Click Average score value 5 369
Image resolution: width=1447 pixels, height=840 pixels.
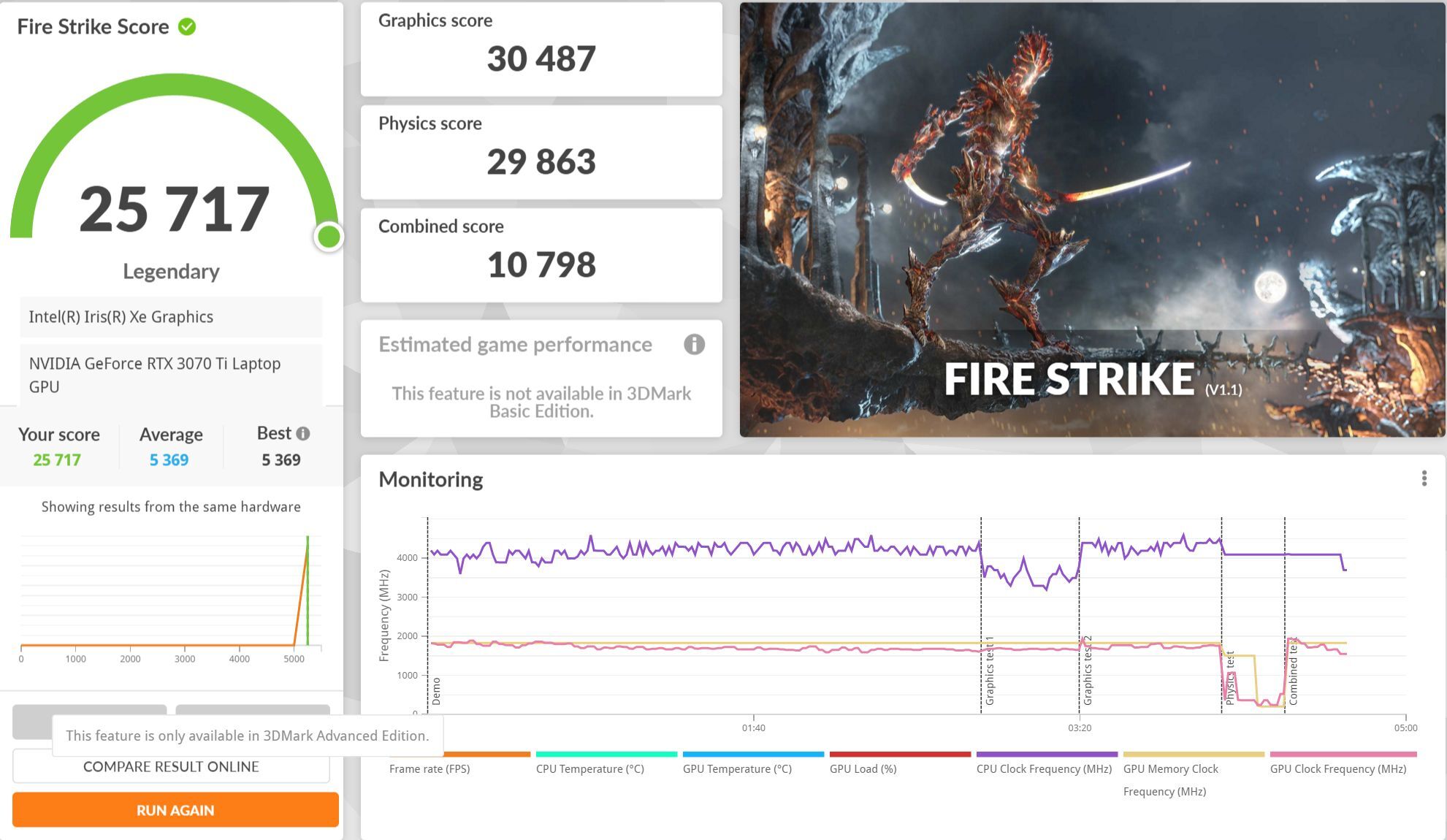coord(169,459)
